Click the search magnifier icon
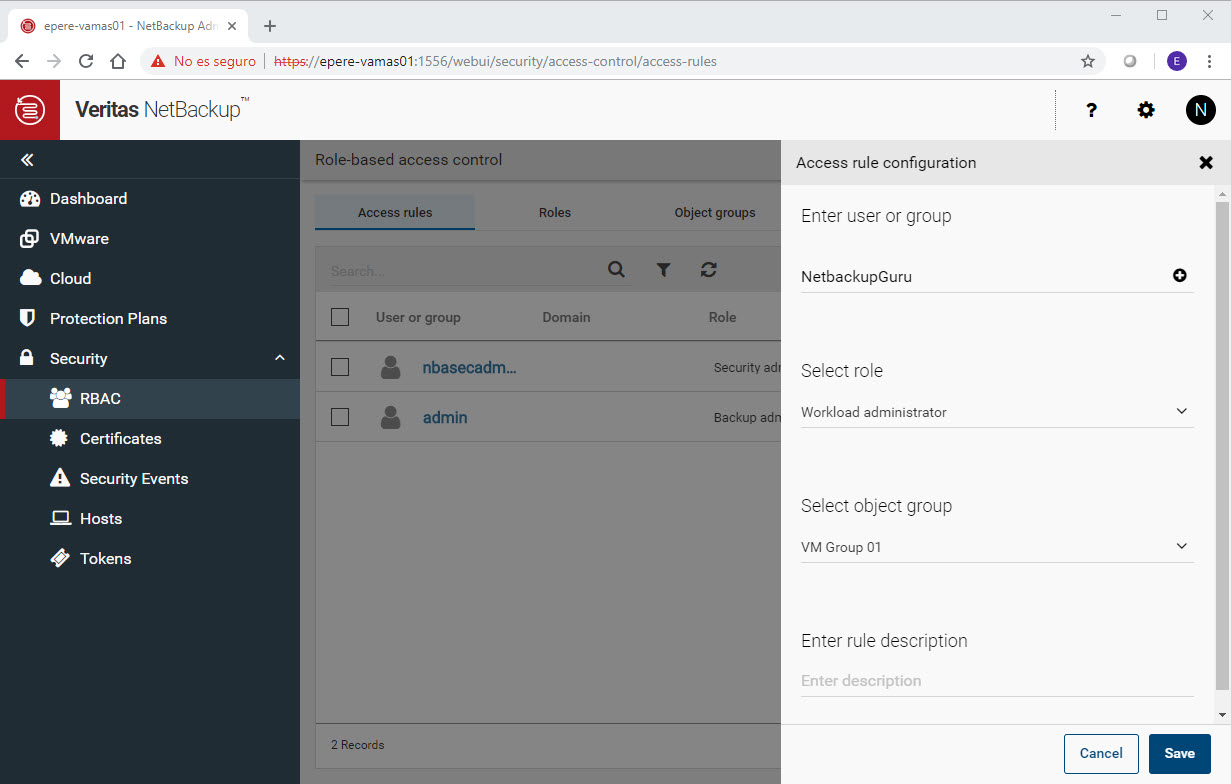This screenshot has height=784, width=1231. point(616,269)
